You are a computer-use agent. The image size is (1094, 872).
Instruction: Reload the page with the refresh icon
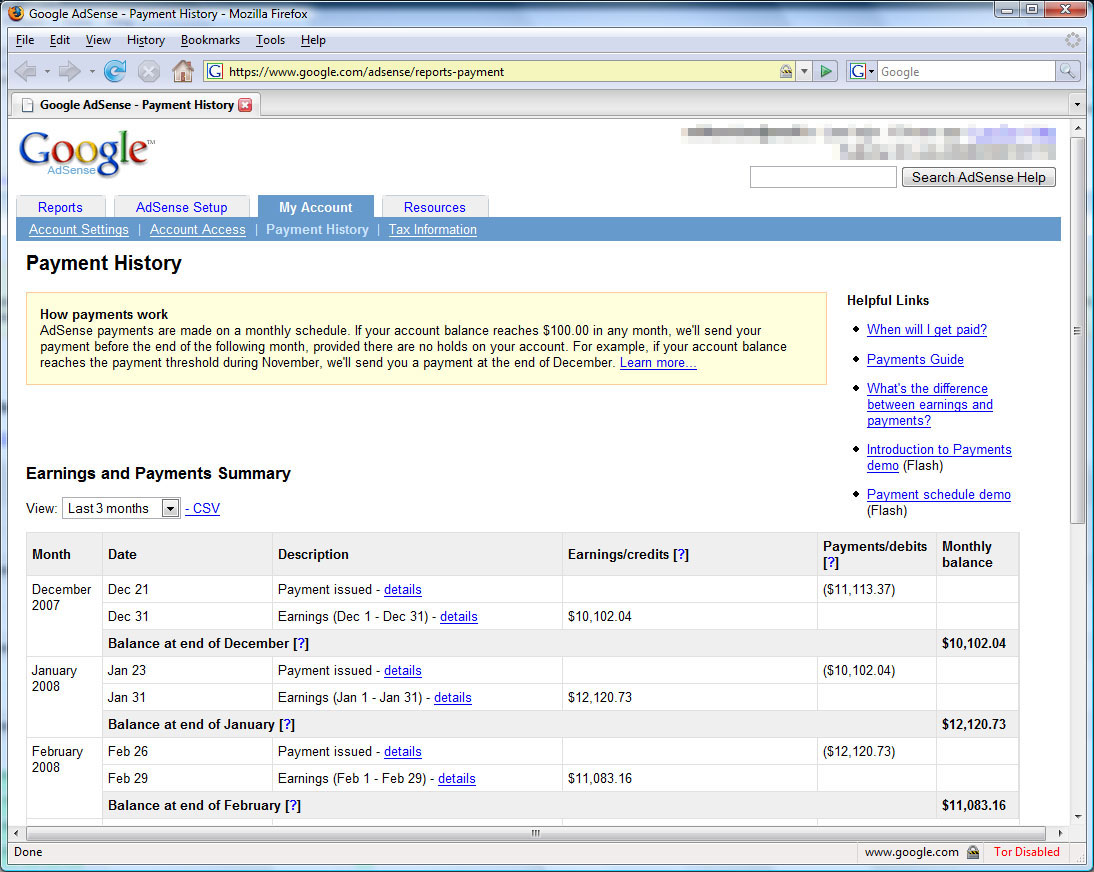point(115,71)
